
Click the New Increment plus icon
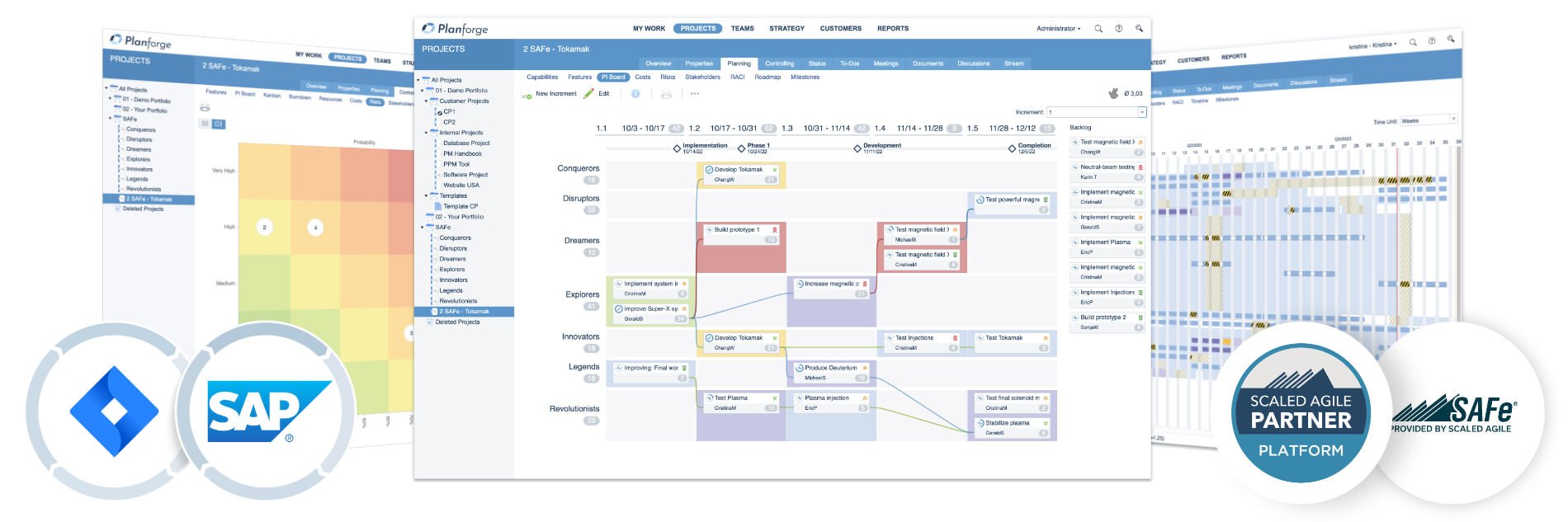click(527, 94)
